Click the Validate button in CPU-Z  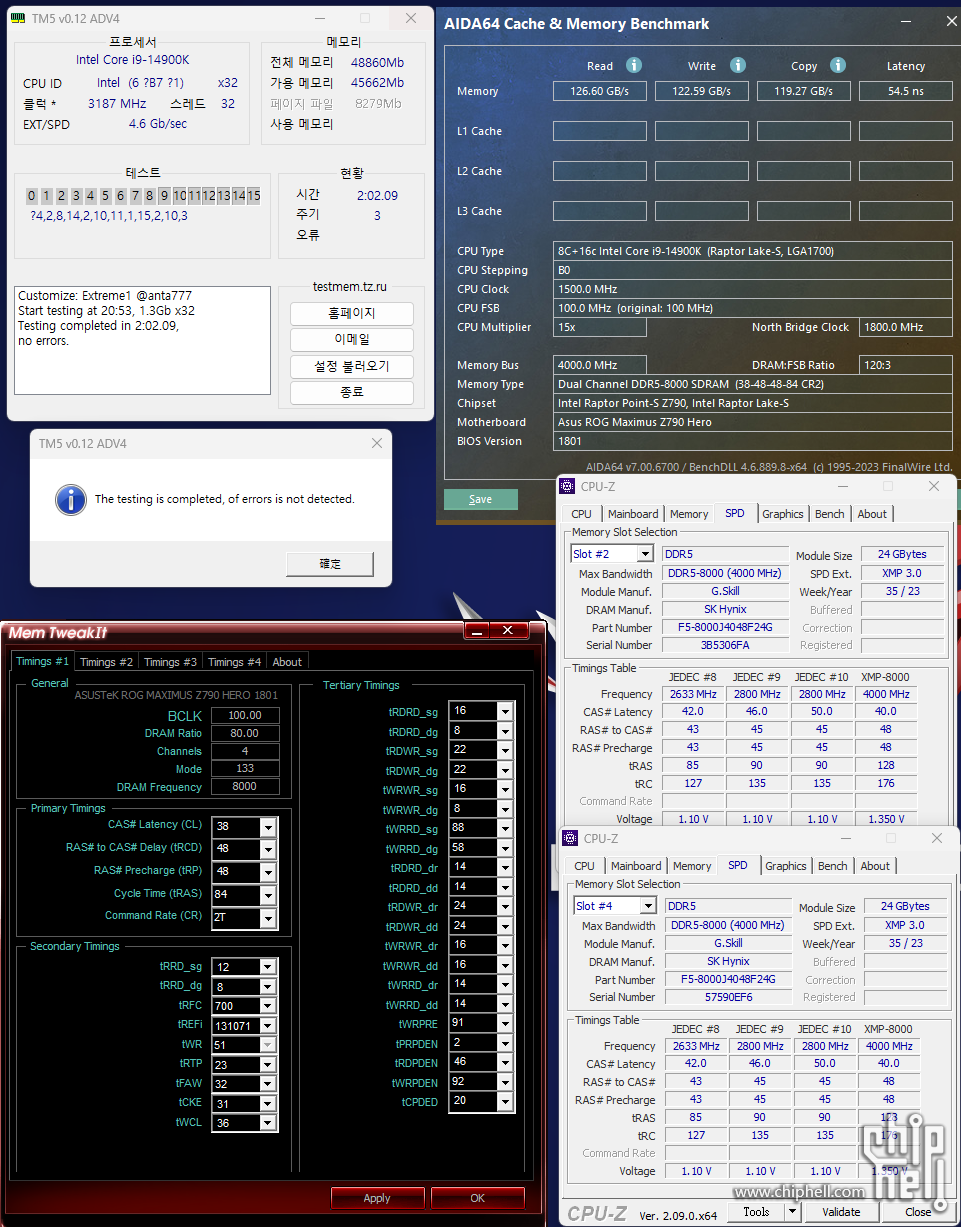(842, 1212)
